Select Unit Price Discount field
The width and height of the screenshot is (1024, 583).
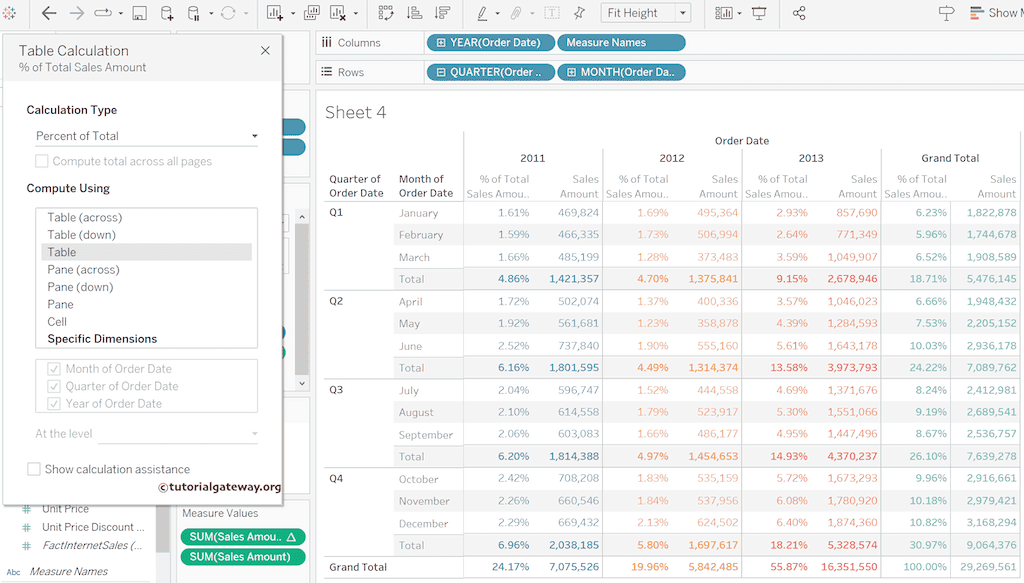point(93,527)
